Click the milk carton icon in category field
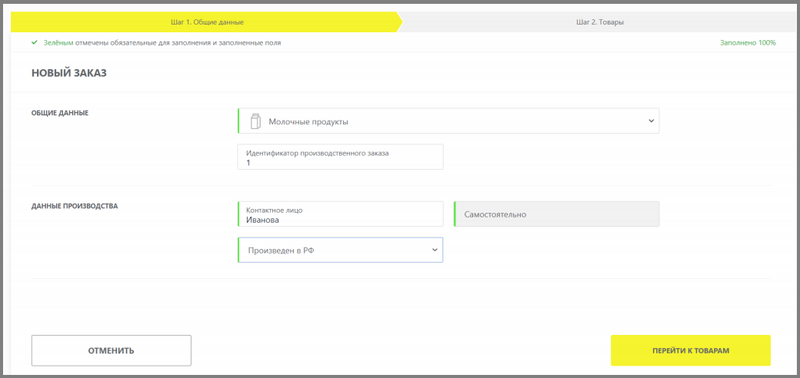This screenshot has width=800, height=378. point(255,121)
